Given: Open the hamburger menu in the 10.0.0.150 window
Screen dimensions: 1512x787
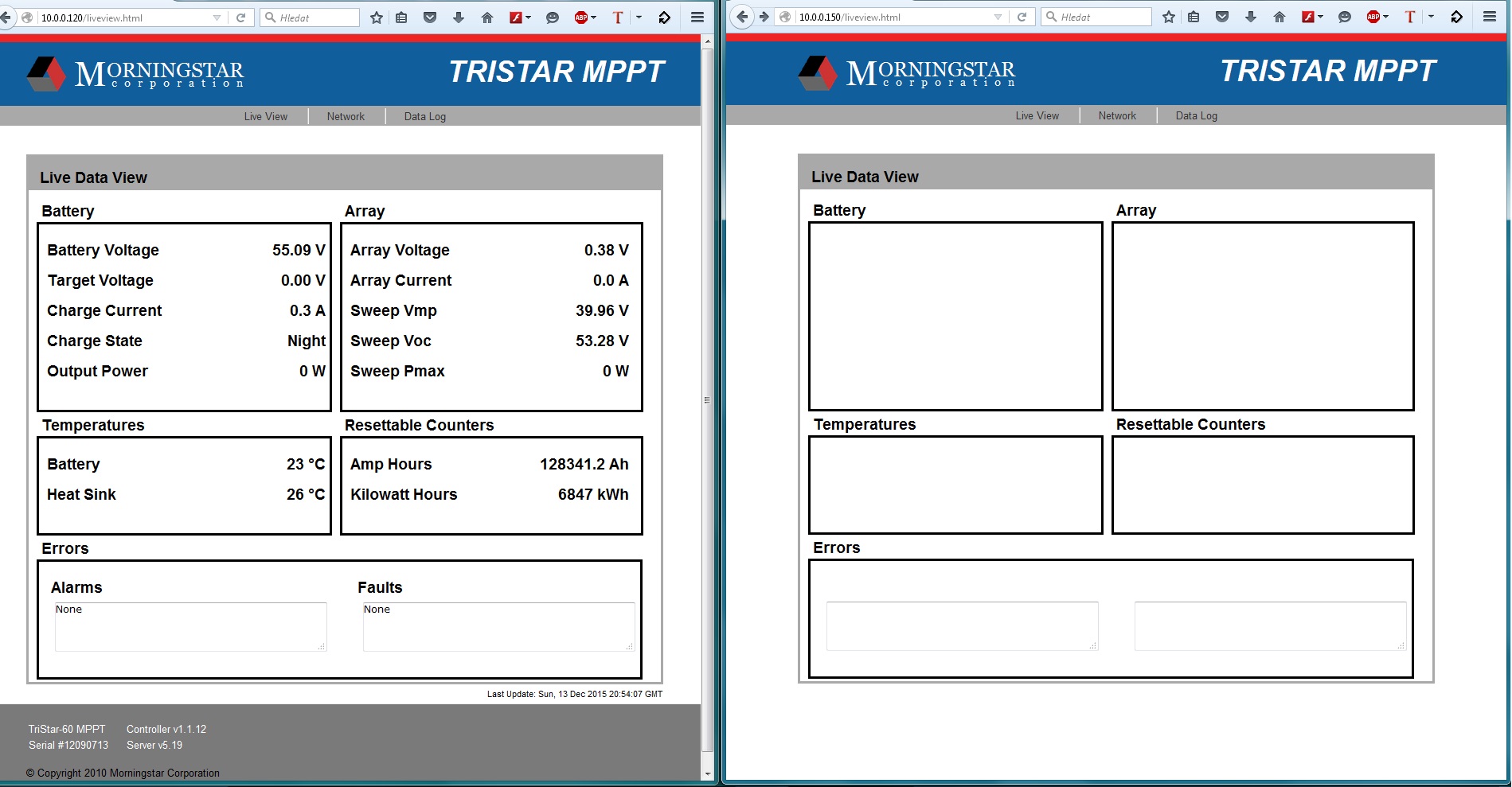Looking at the screenshot, I should point(1489,17).
